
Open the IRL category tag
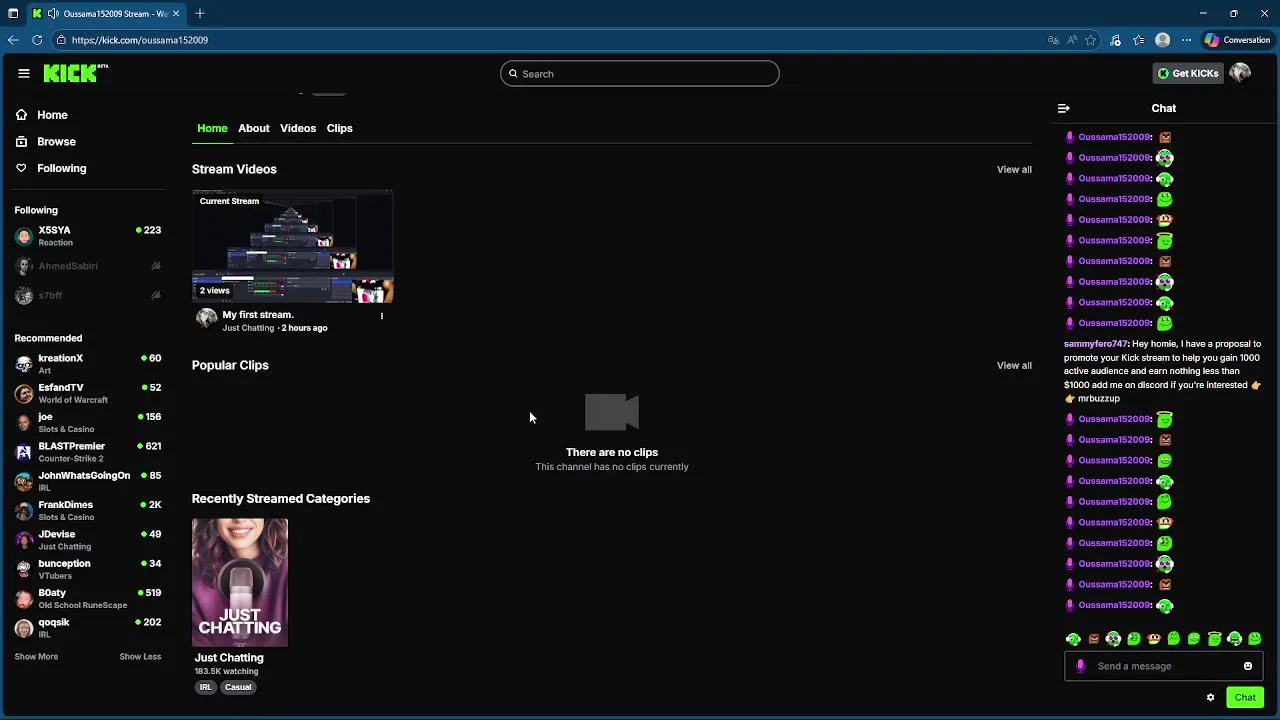[x=205, y=687]
